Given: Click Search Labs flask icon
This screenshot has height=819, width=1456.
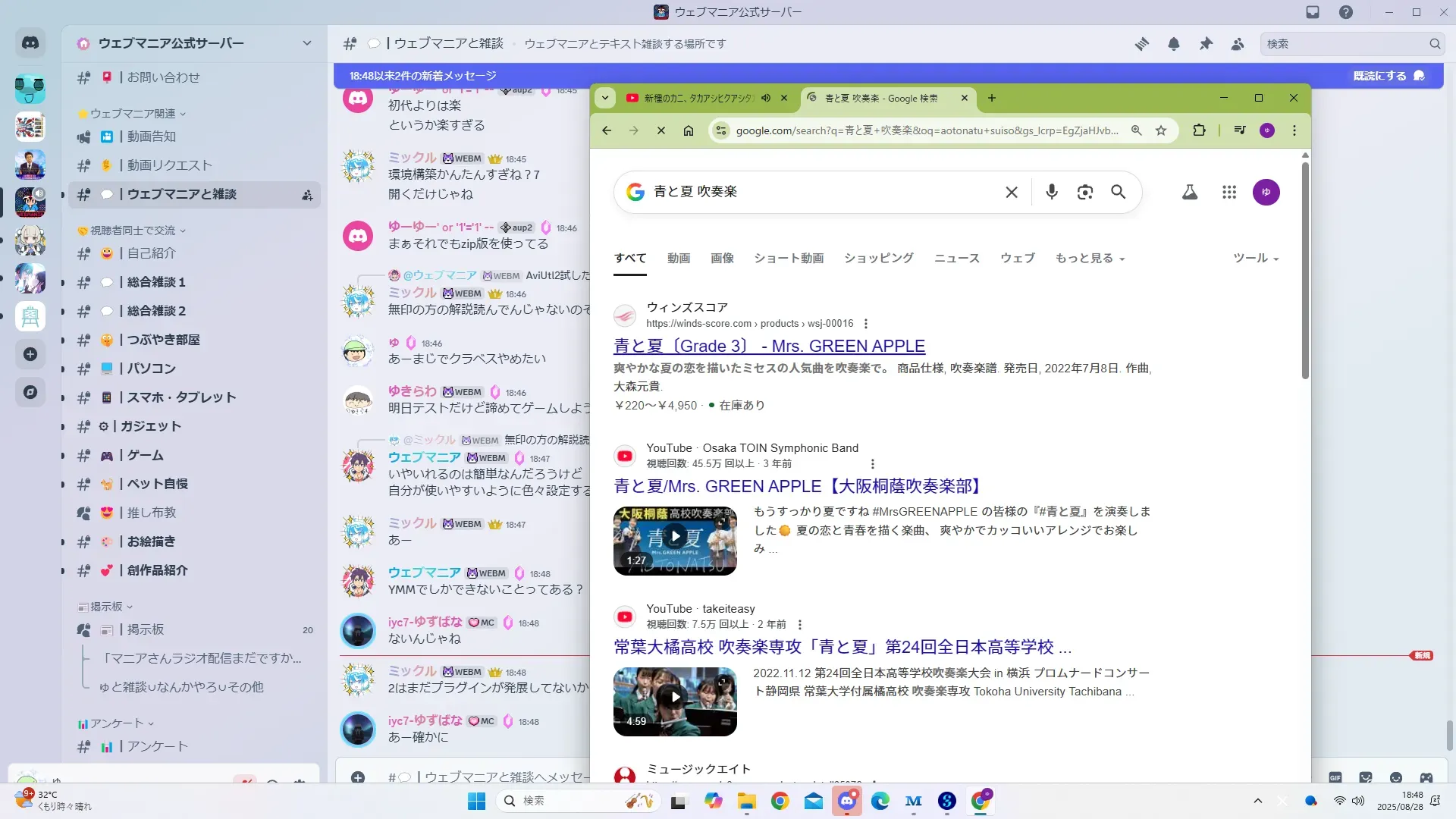Looking at the screenshot, I should (x=1190, y=192).
